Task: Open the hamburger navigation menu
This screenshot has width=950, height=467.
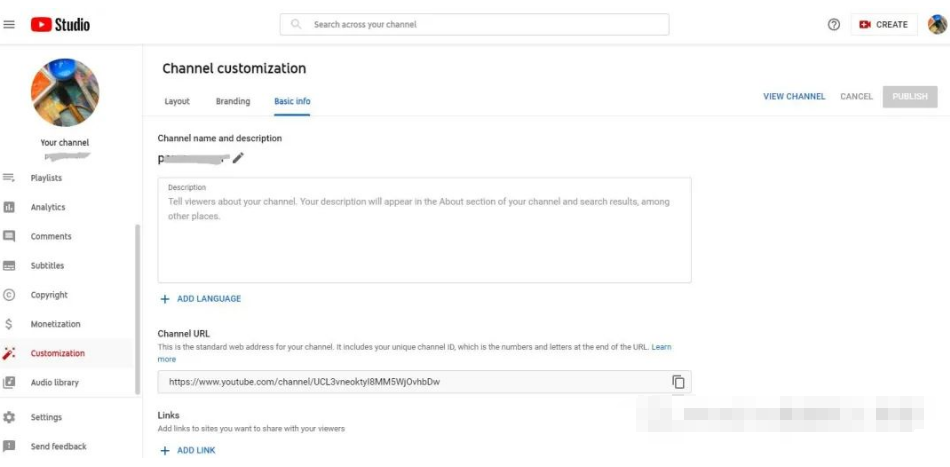Action: tap(10, 25)
